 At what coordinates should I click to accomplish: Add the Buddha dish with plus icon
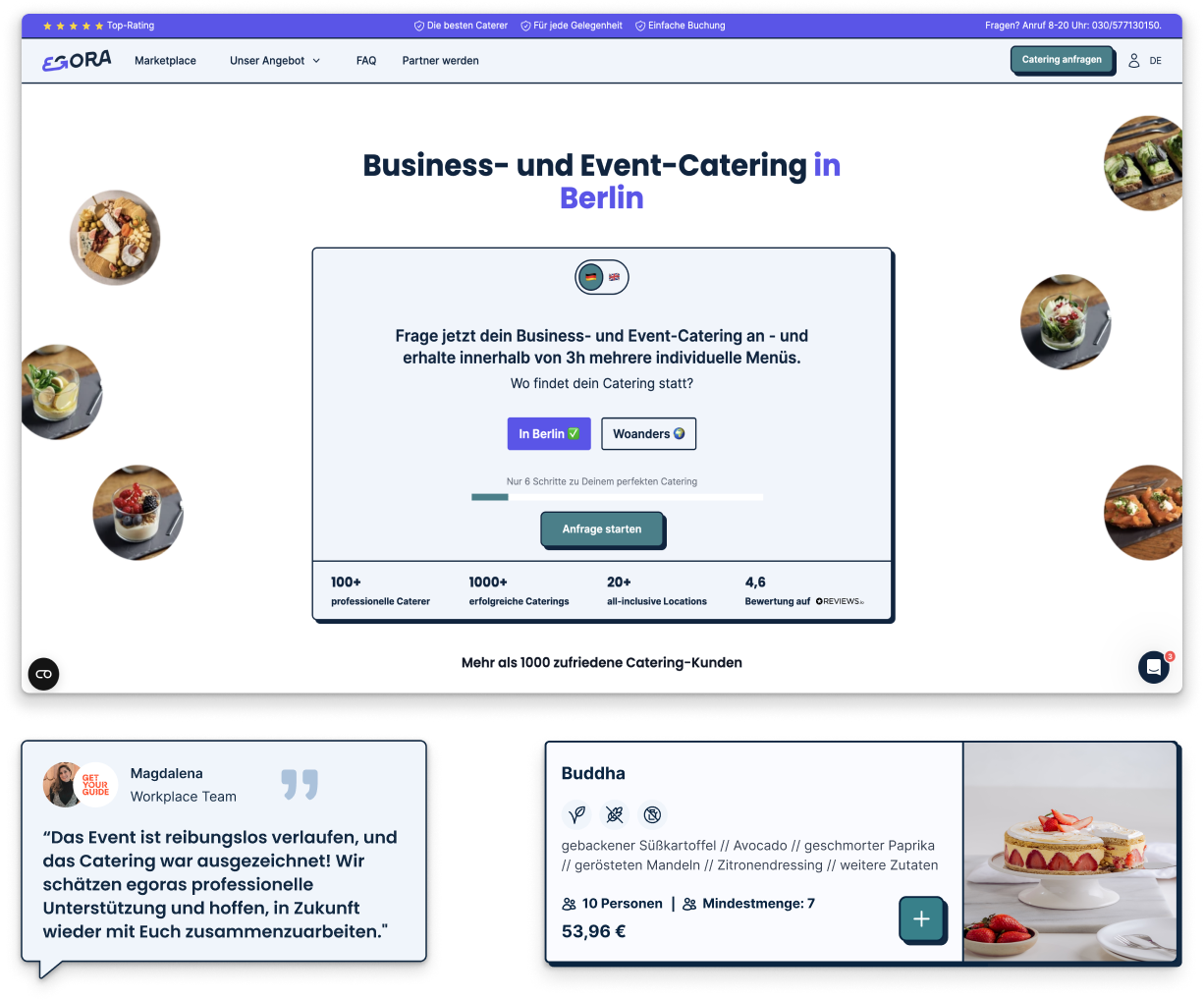click(x=921, y=919)
